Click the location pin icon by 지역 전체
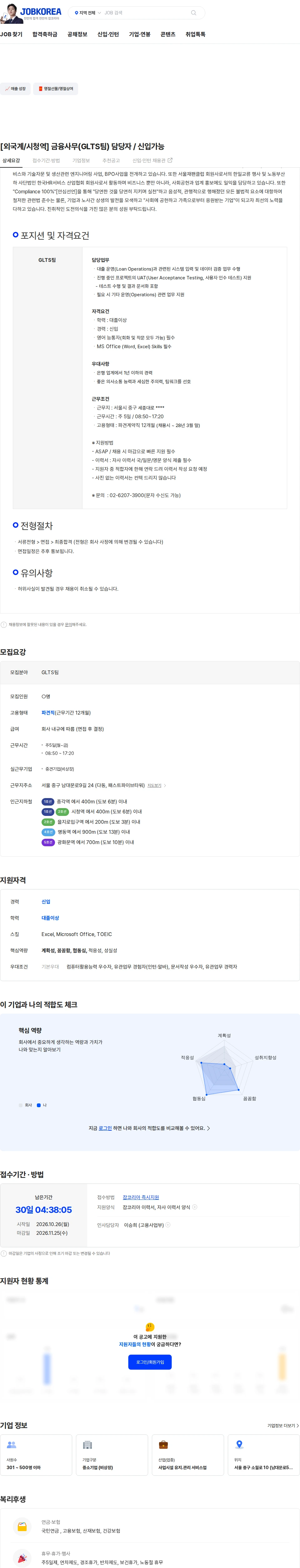This screenshot has height=1568, width=300. (77, 13)
